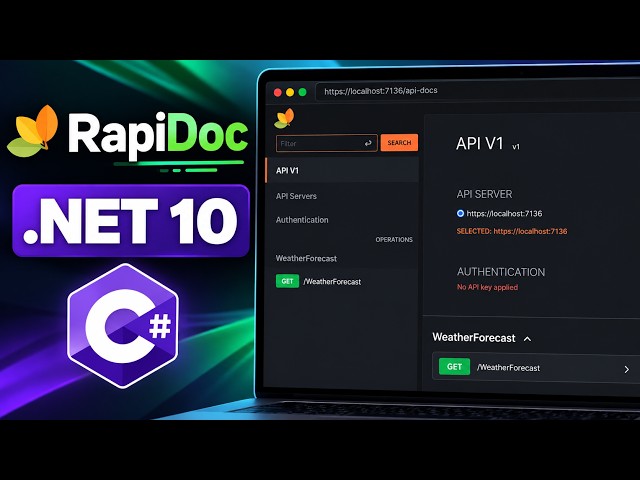Viewport: 640px width, 480px height.
Task: Click the WeatherForecast section heading
Action: click(474, 338)
